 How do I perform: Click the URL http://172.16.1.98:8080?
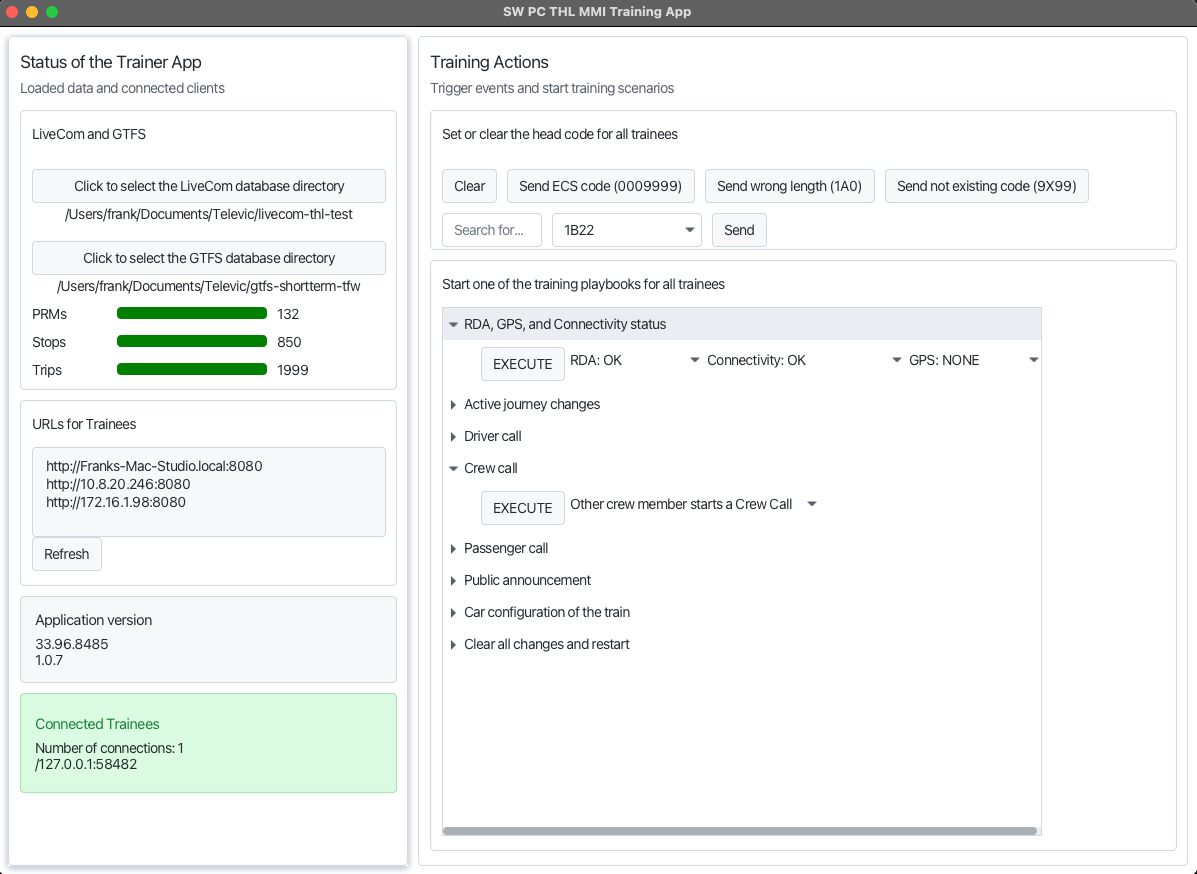coord(116,502)
